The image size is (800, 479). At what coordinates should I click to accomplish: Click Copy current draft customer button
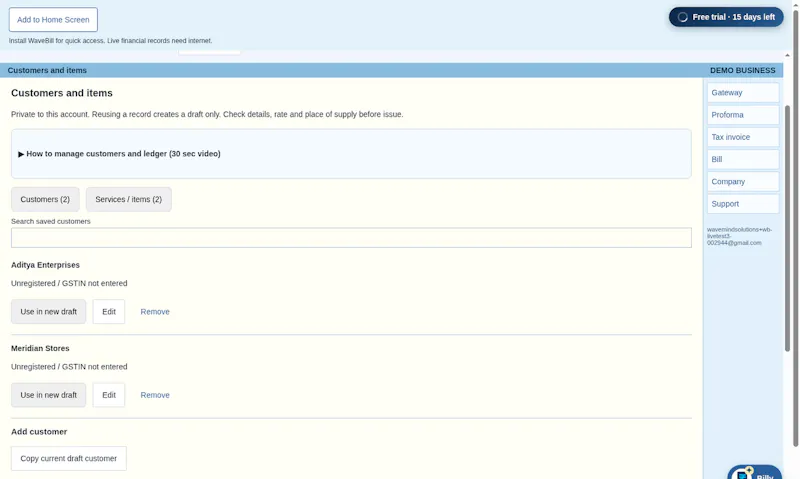pyautogui.click(x=69, y=459)
